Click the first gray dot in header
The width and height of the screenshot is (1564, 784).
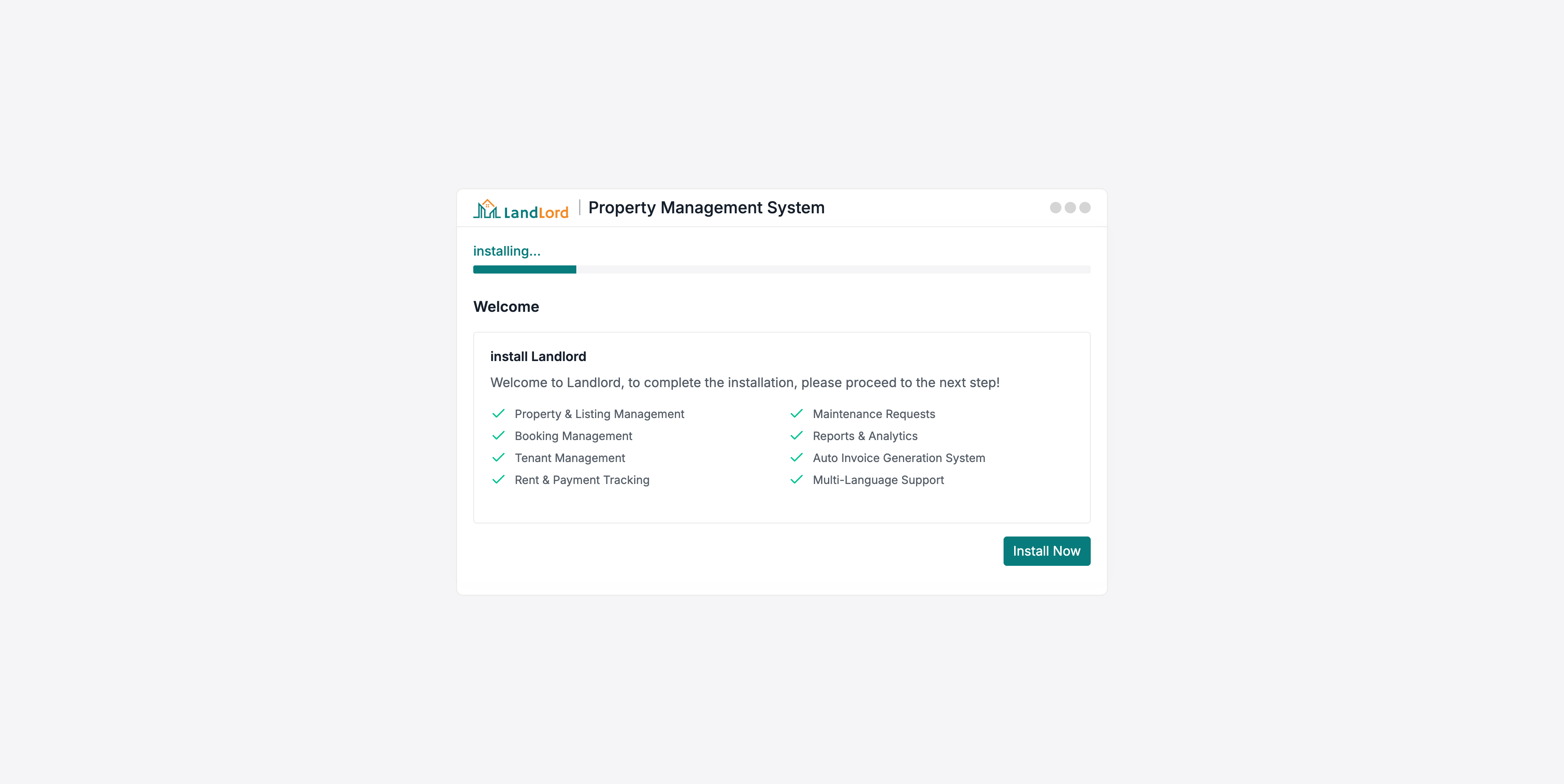[1055, 208]
